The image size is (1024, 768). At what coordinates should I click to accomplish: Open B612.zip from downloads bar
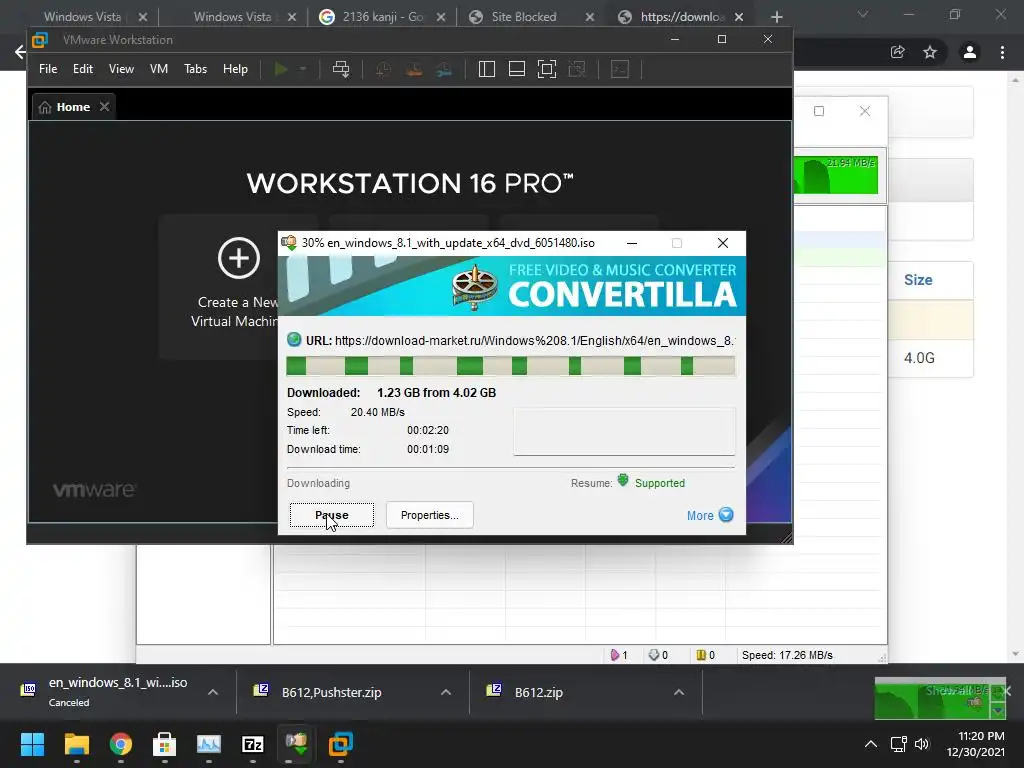(539, 692)
